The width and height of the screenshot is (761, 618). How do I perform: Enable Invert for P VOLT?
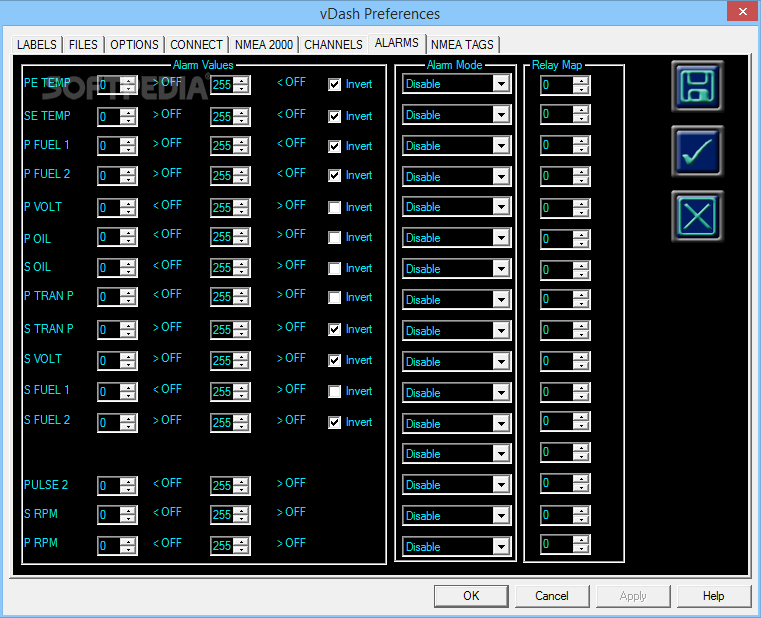click(x=334, y=207)
